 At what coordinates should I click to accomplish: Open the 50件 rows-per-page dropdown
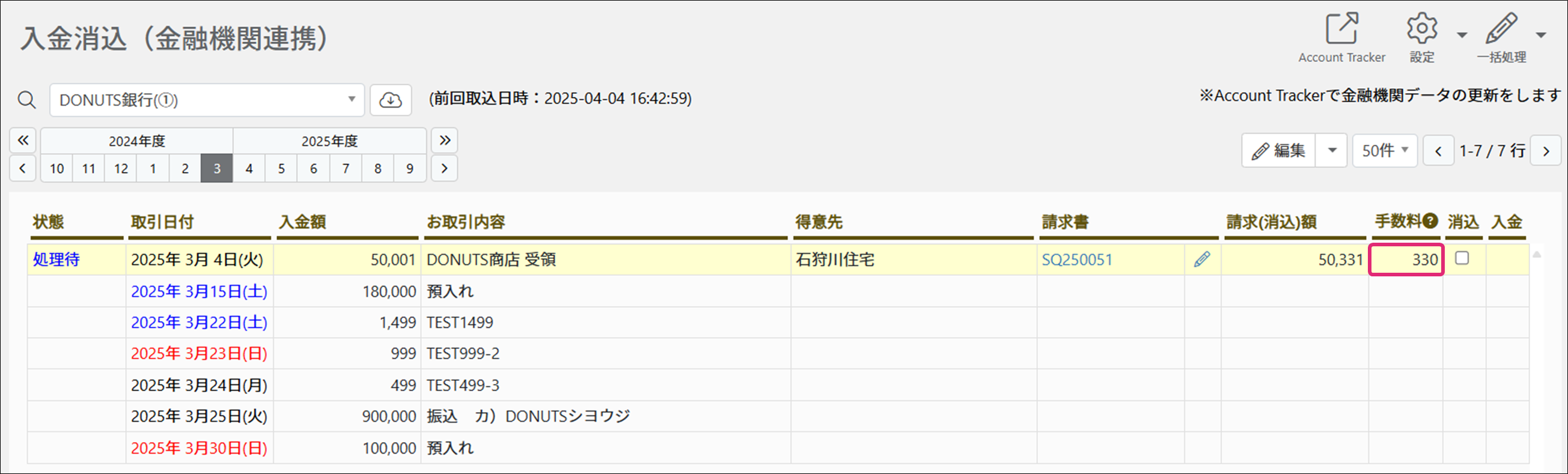coord(1385,150)
